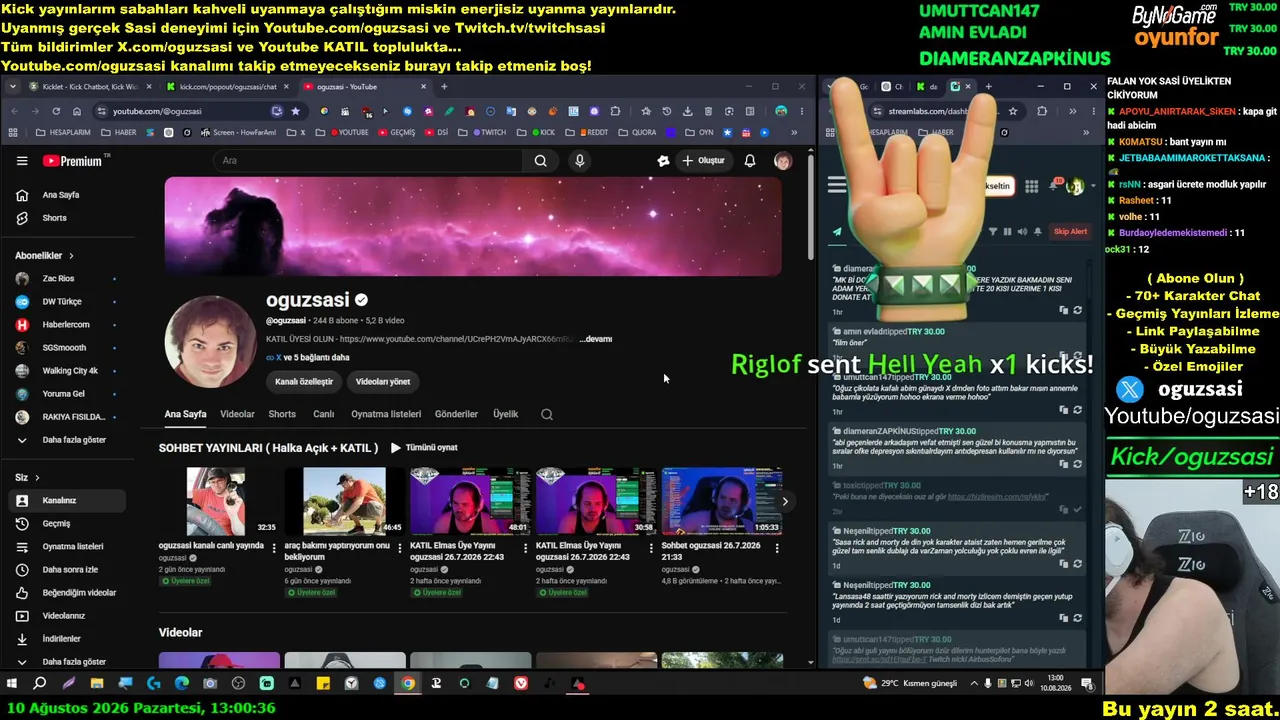Open the Canlı channel tab
This screenshot has width=1280, height=720.
click(324, 414)
